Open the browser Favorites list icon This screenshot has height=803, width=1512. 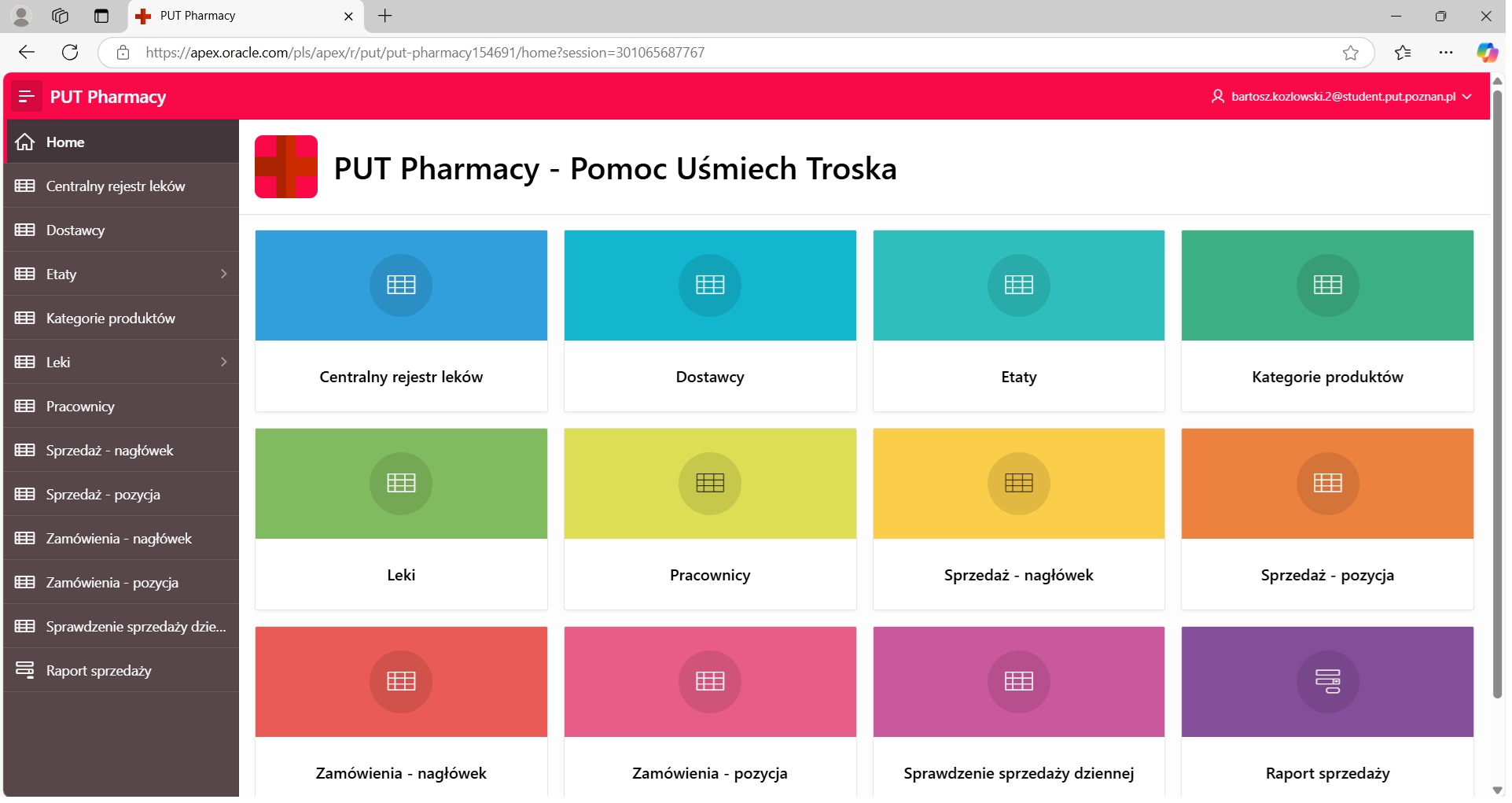point(1403,53)
